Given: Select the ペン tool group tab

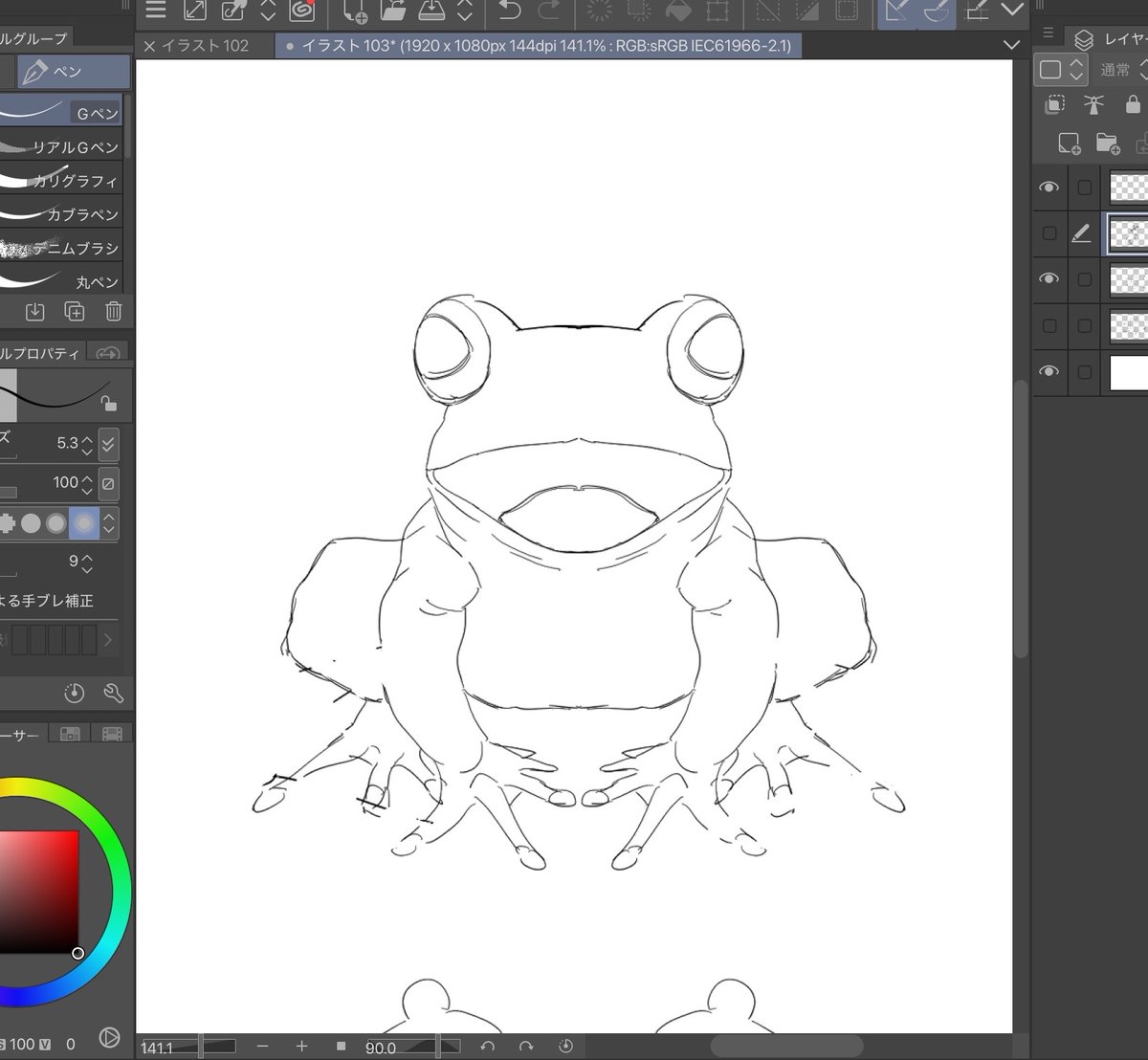Looking at the screenshot, I should (x=73, y=72).
